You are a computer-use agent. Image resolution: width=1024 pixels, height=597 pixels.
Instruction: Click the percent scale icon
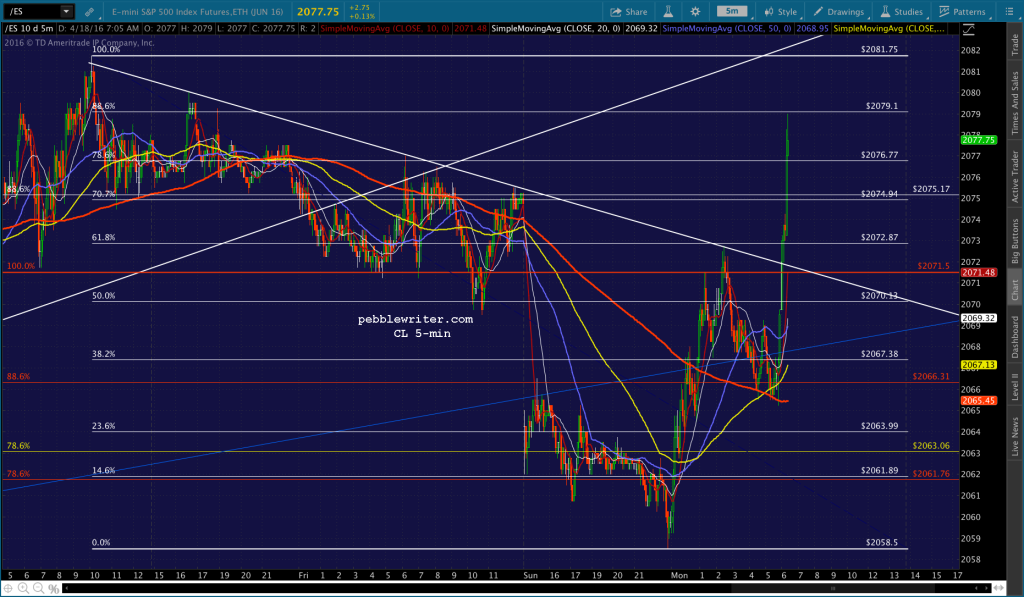(54, 589)
